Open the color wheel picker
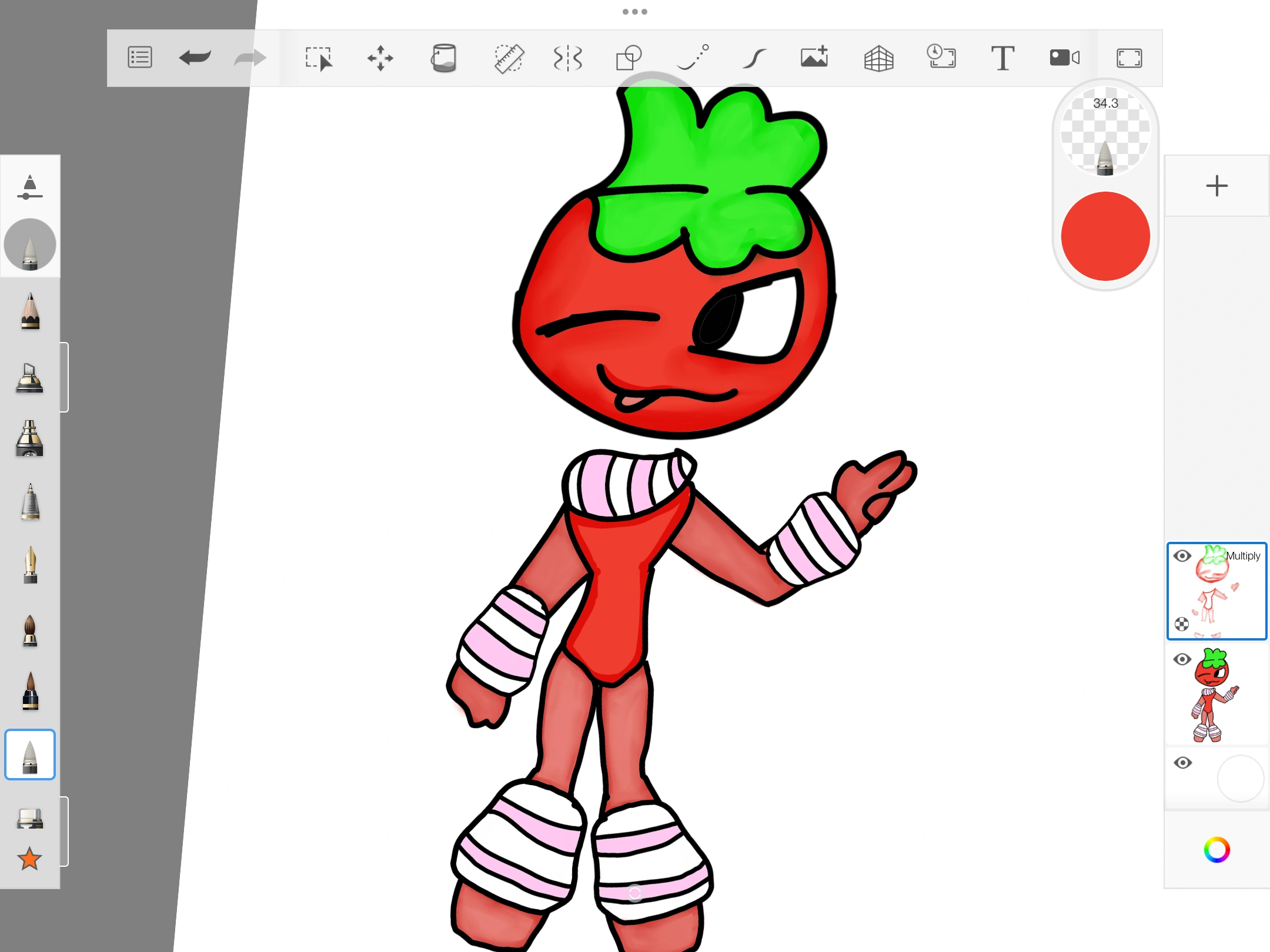Viewport: 1270px width, 952px height. point(1216,850)
